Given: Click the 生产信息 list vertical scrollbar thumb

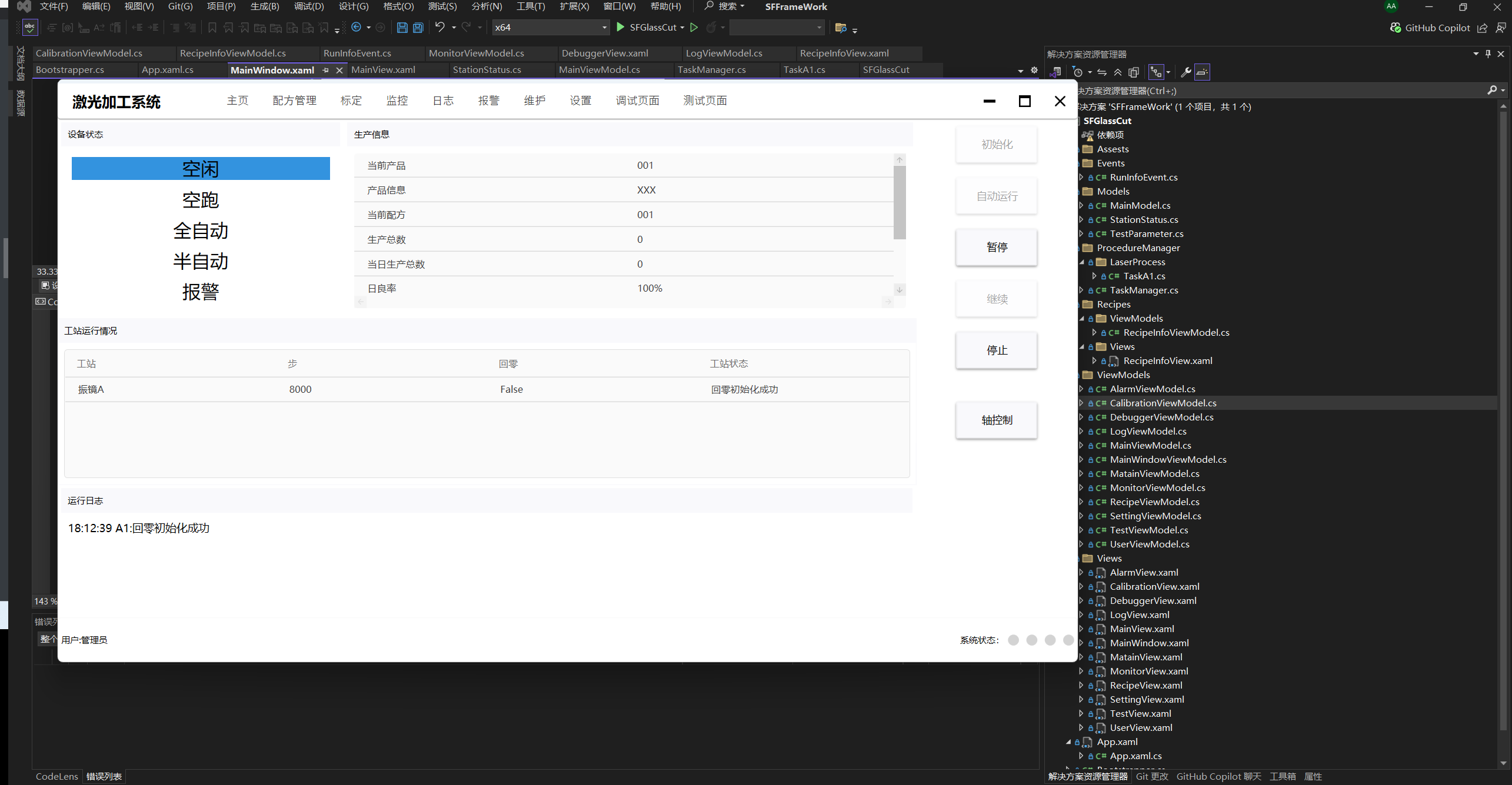Looking at the screenshot, I should (x=899, y=203).
